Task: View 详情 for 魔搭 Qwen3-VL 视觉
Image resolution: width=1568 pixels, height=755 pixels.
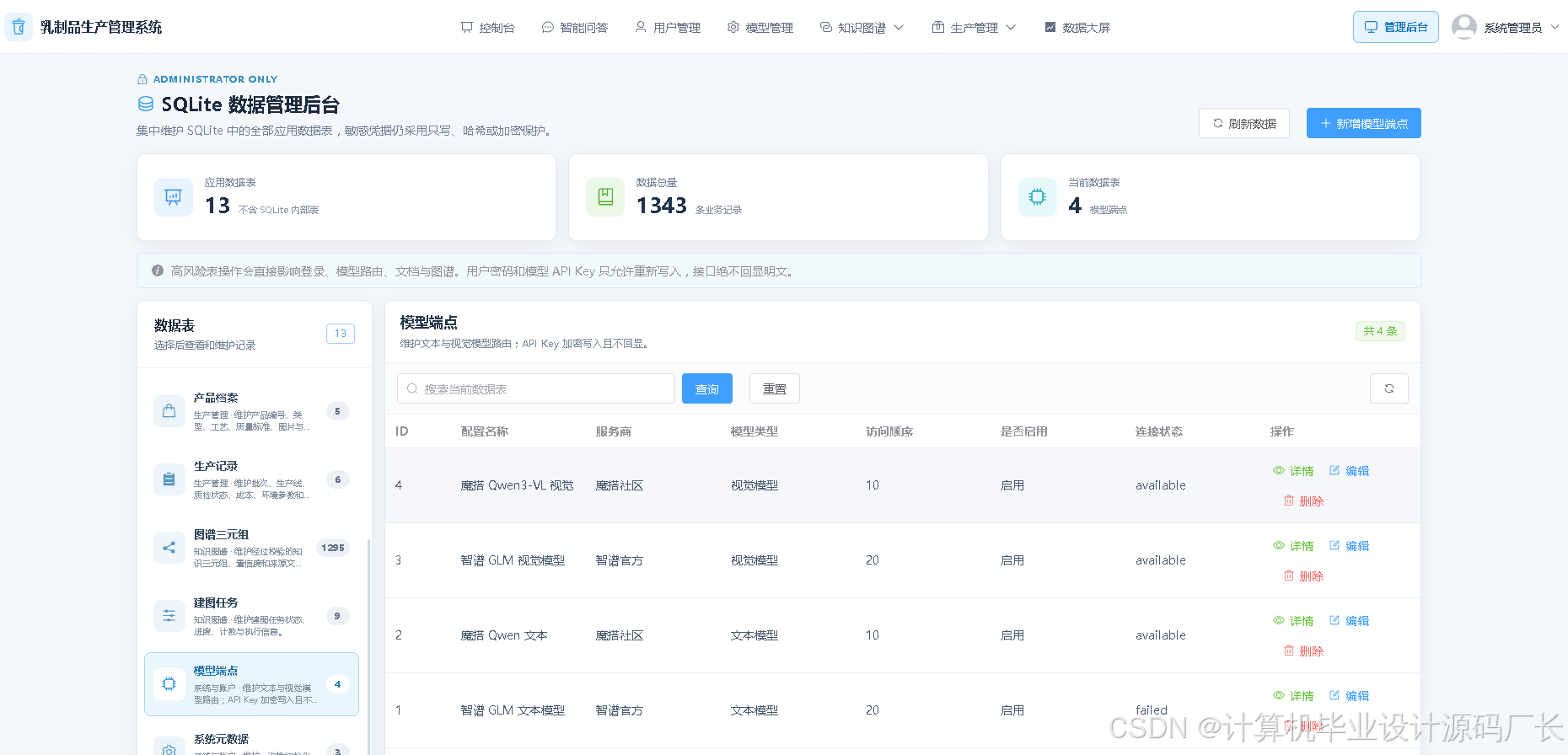Action: pyautogui.click(x=1293, y=471)
